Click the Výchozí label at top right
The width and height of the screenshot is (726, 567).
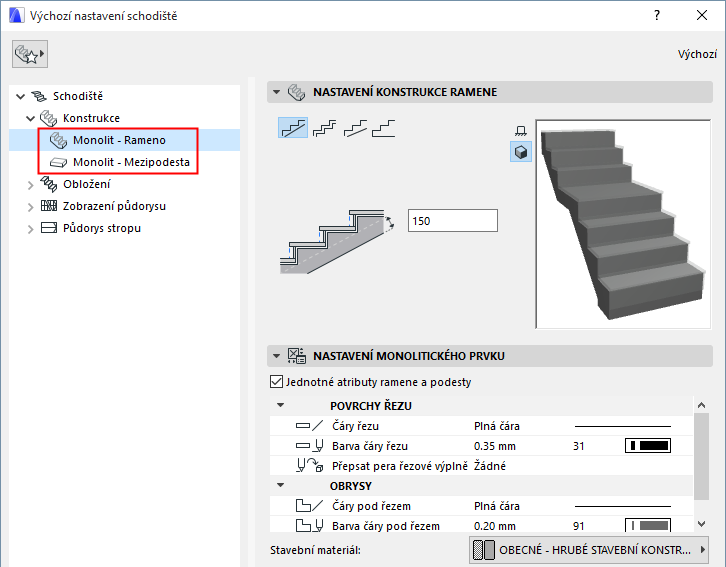(697, 54)
